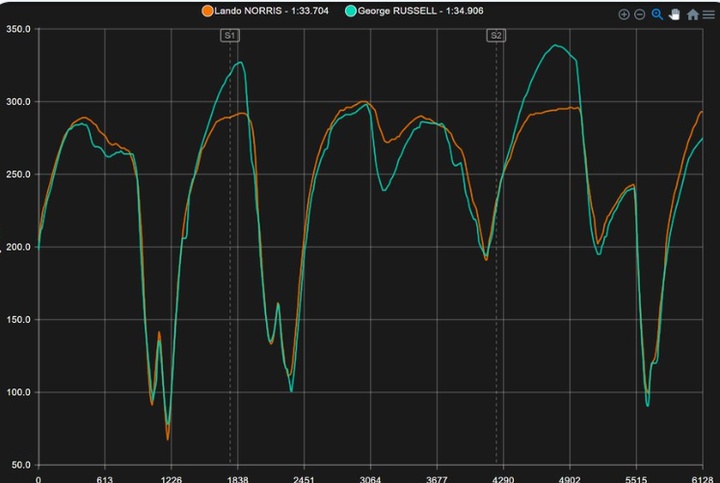The width and height of the screenshot is (720, 483).
Task: Click the 300.0 y-axis label
Action: click(18, 101)
